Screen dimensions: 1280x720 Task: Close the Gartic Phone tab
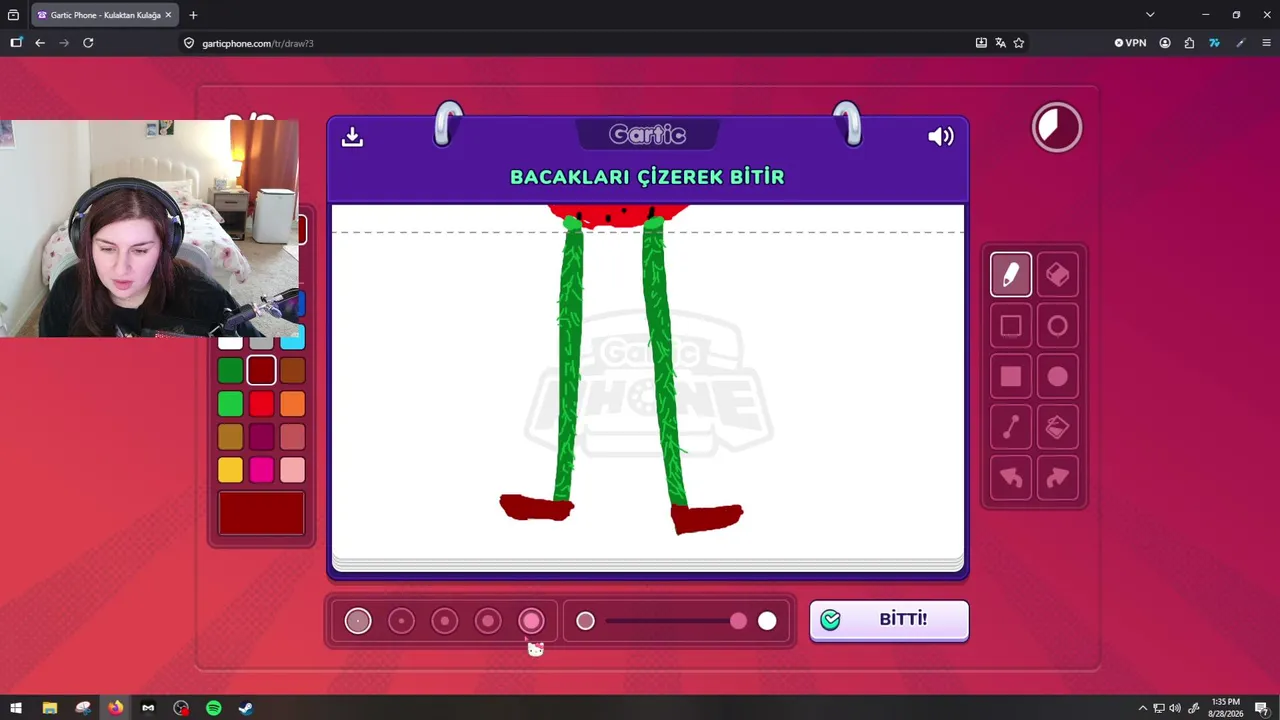coord(168,15)
